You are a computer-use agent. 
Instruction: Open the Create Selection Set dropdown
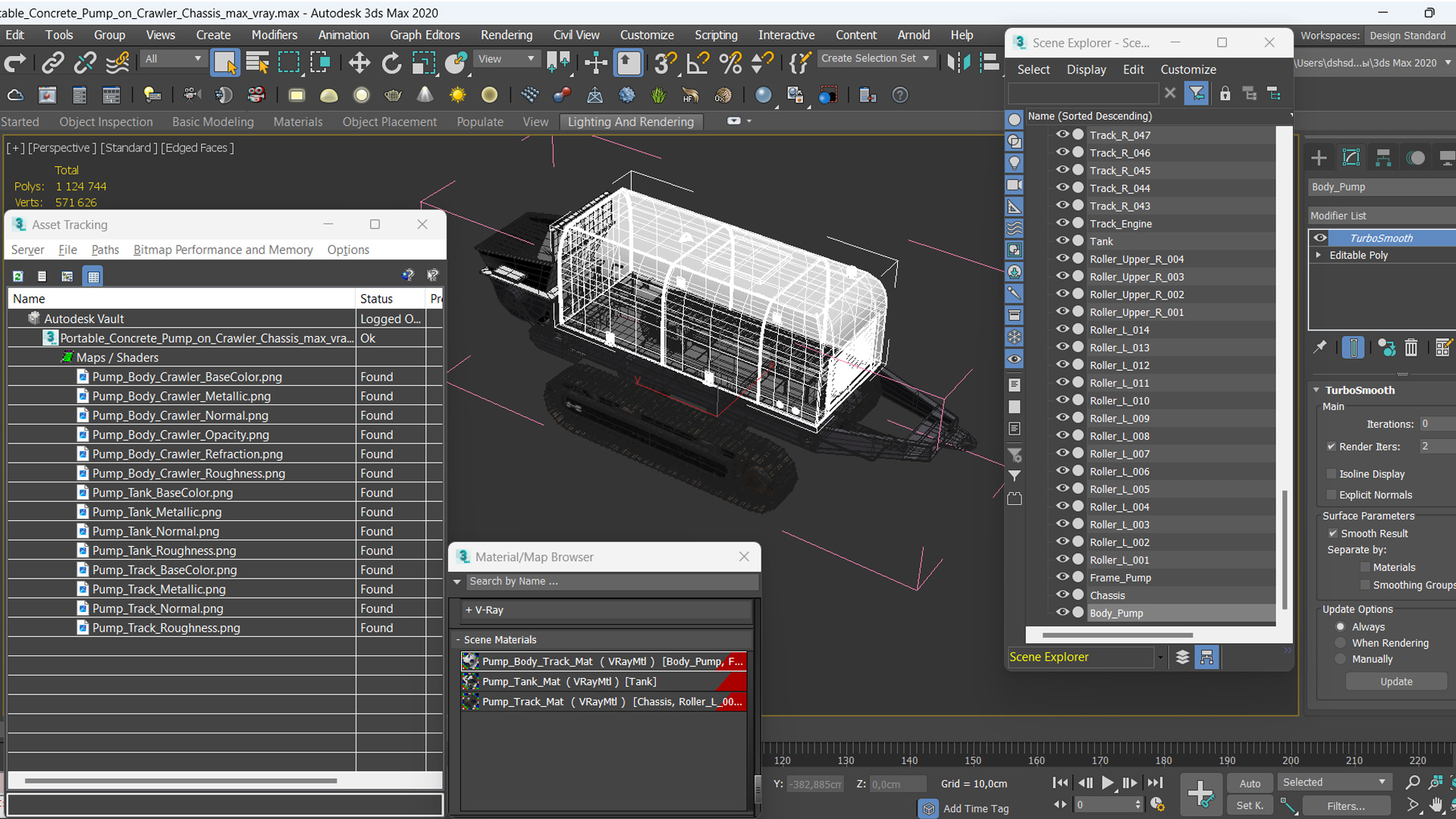876,58
